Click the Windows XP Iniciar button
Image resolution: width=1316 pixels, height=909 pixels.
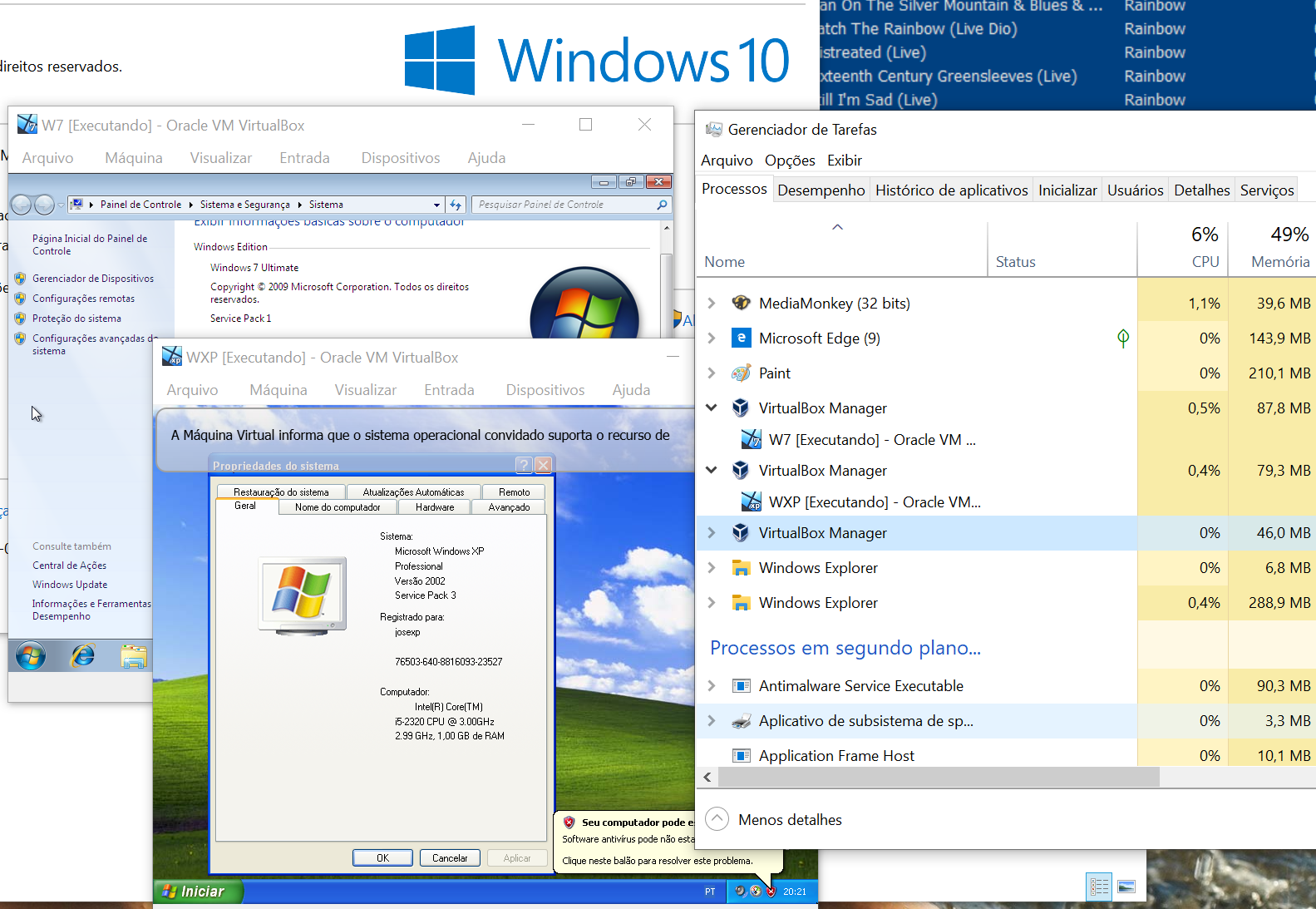[195, 891]
